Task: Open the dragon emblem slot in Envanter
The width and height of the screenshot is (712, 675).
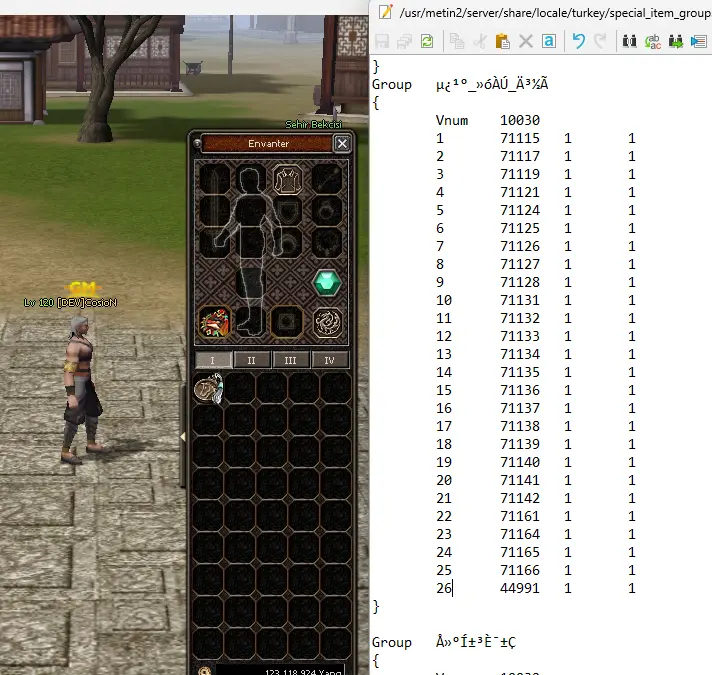Action: click(327, 323)
